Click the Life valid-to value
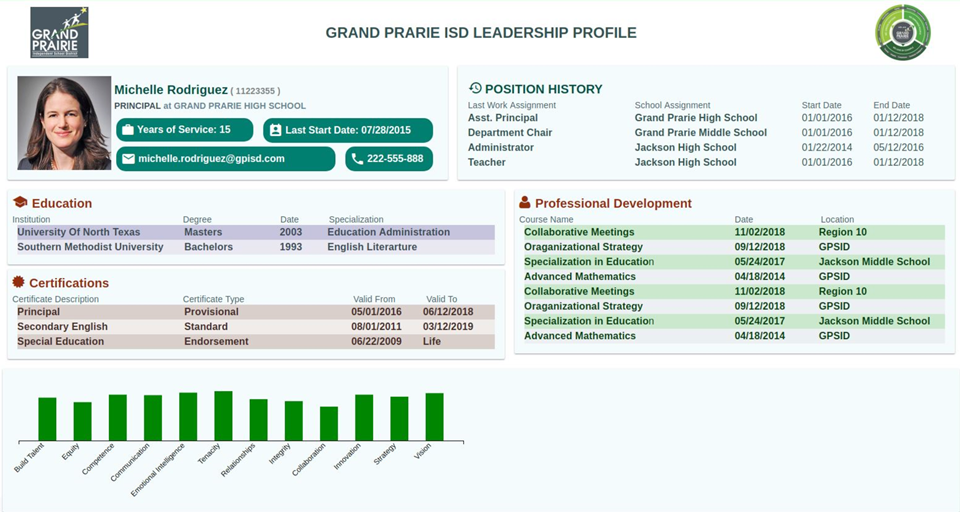The height and width of the screenshot is (512, 960). pyautogui.click(x=432, y=341)
